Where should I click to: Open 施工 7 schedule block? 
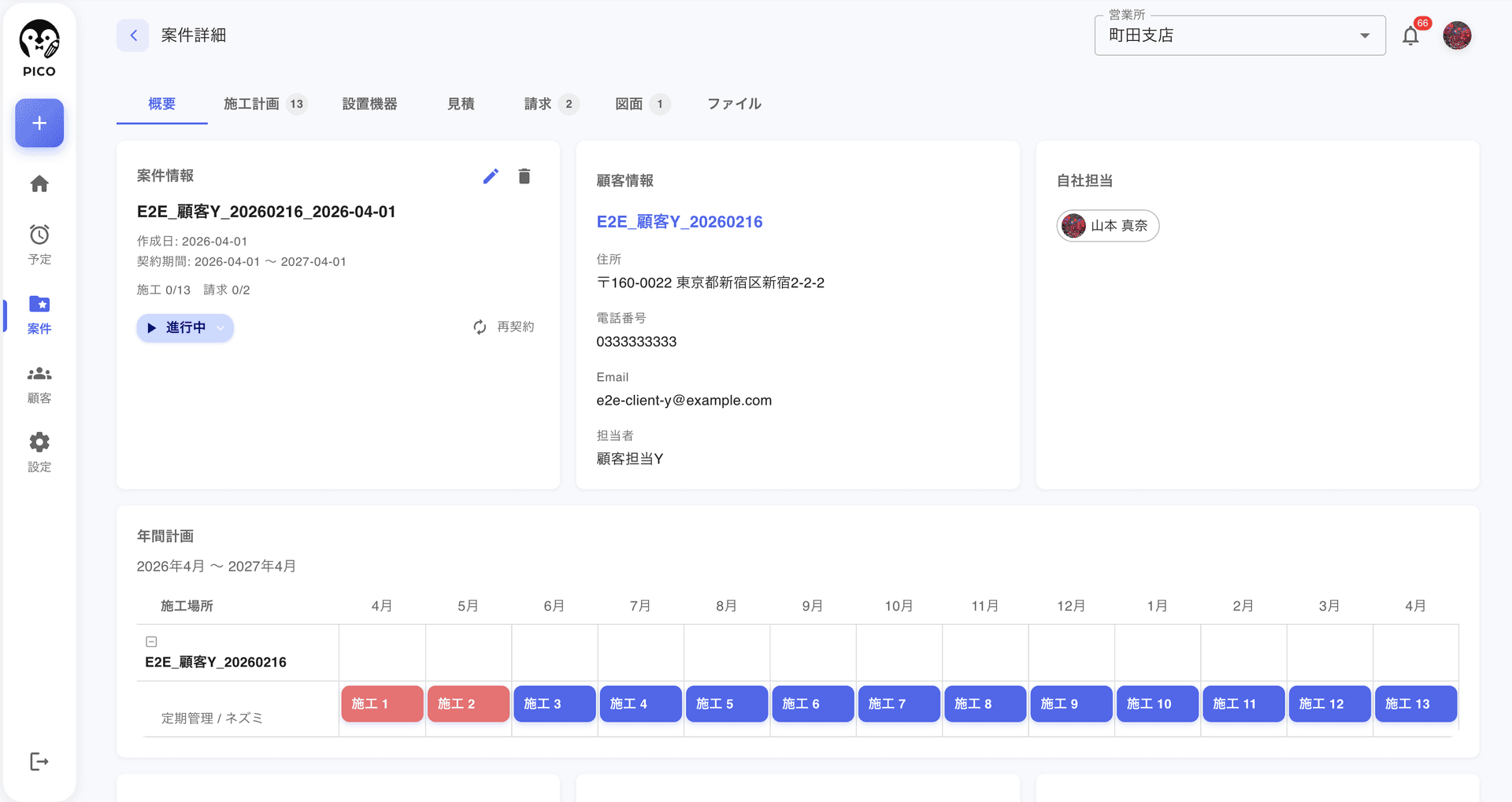click(899, 704)
